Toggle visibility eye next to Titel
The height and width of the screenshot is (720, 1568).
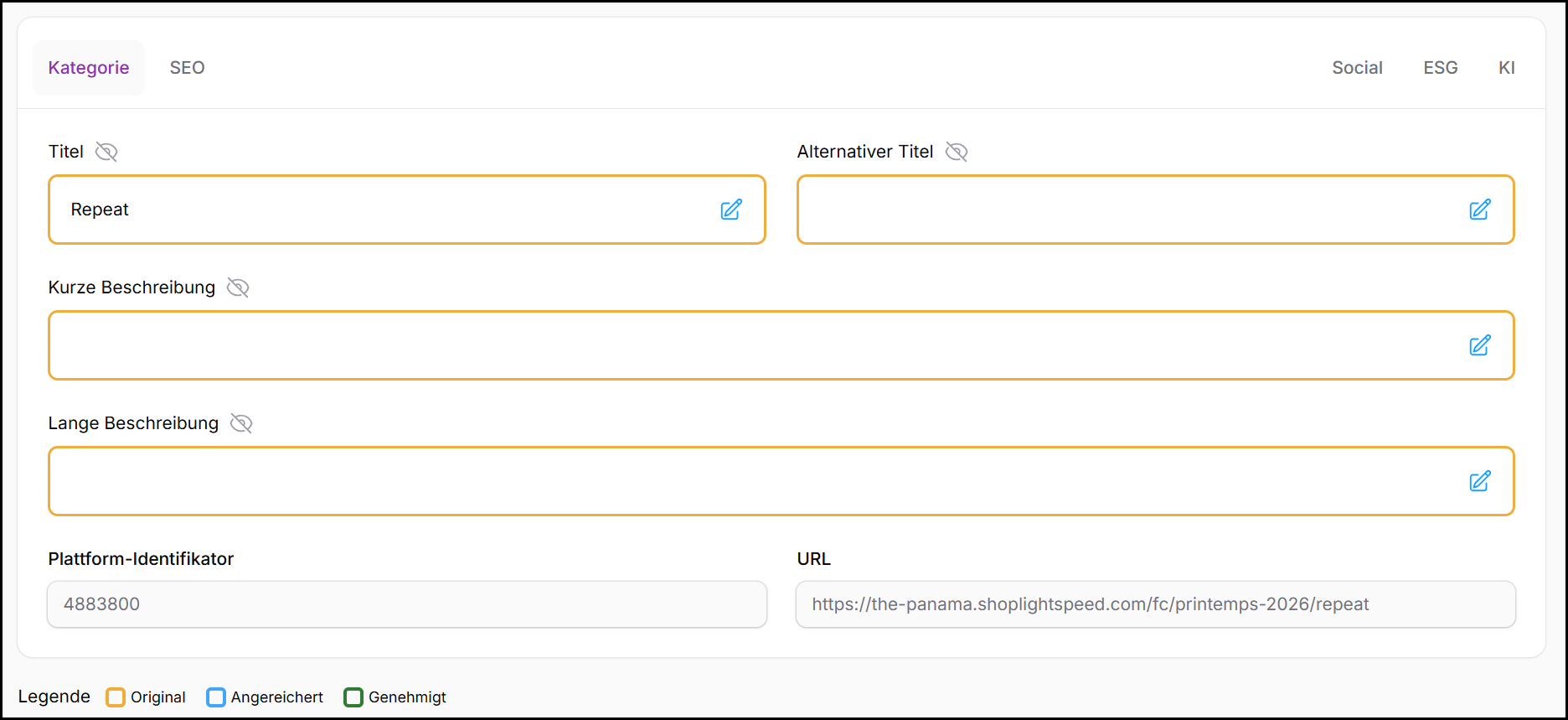(106, 152)
